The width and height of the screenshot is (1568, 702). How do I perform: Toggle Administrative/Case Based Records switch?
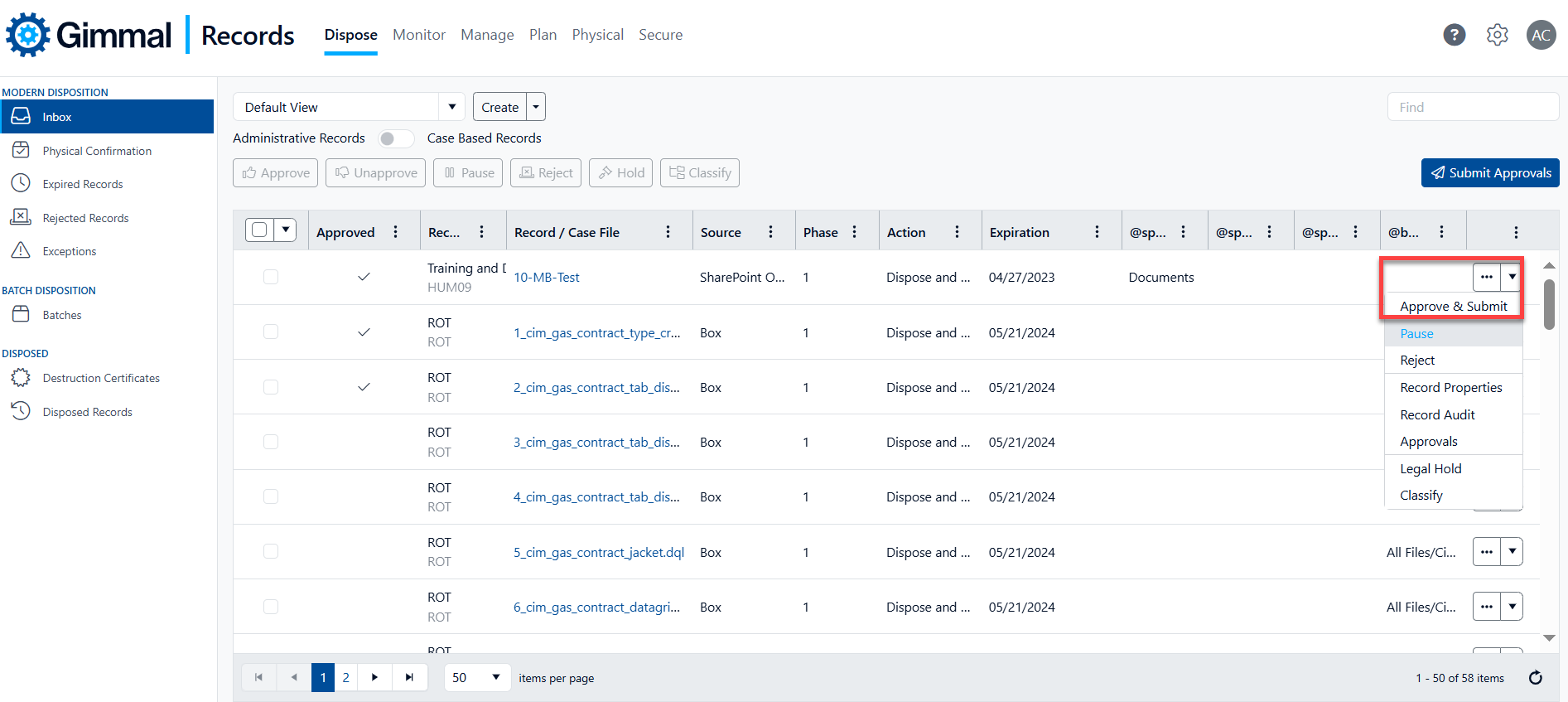click(x=395, y=138)
